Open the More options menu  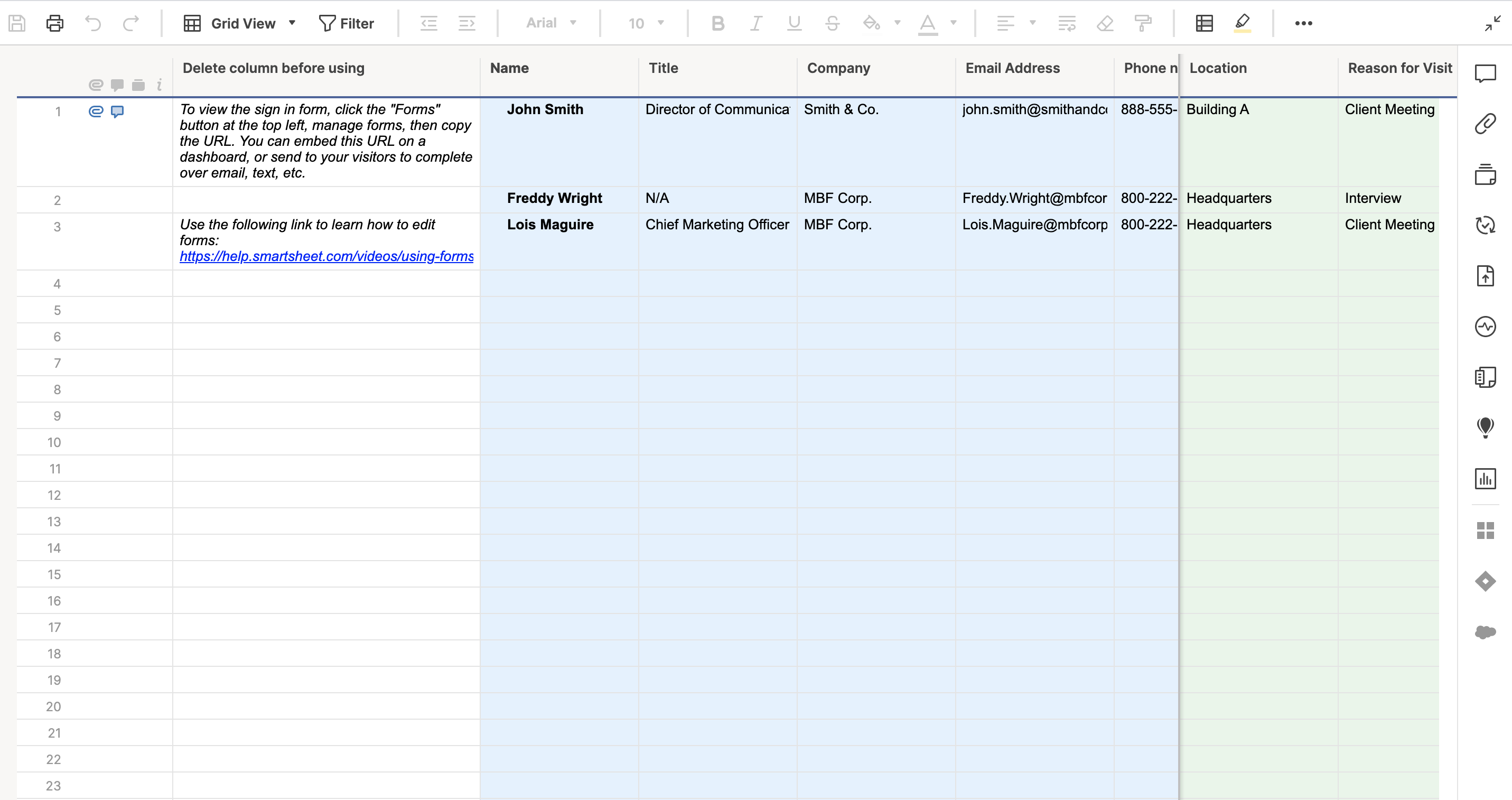click(1304, 23)
